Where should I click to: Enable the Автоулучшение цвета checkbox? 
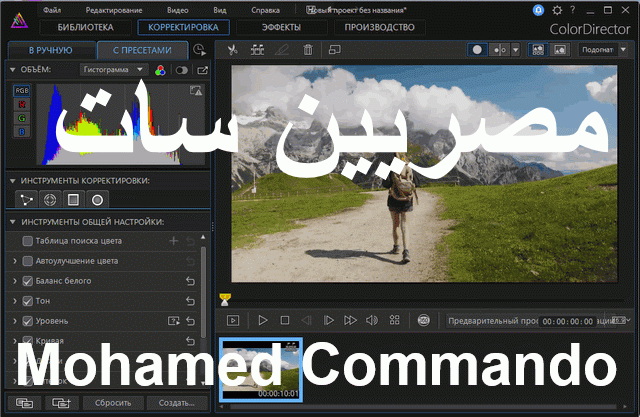28,261
